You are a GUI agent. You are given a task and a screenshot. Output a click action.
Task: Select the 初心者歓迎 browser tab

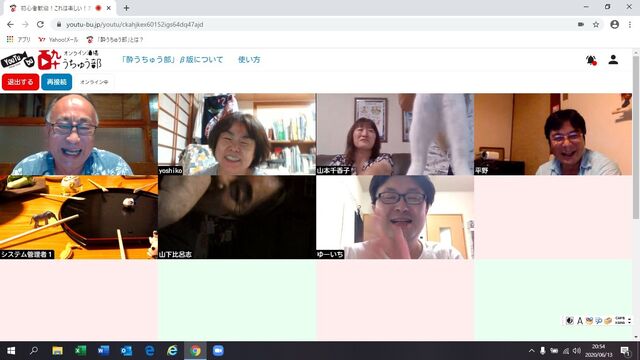(x=59, y=8)
